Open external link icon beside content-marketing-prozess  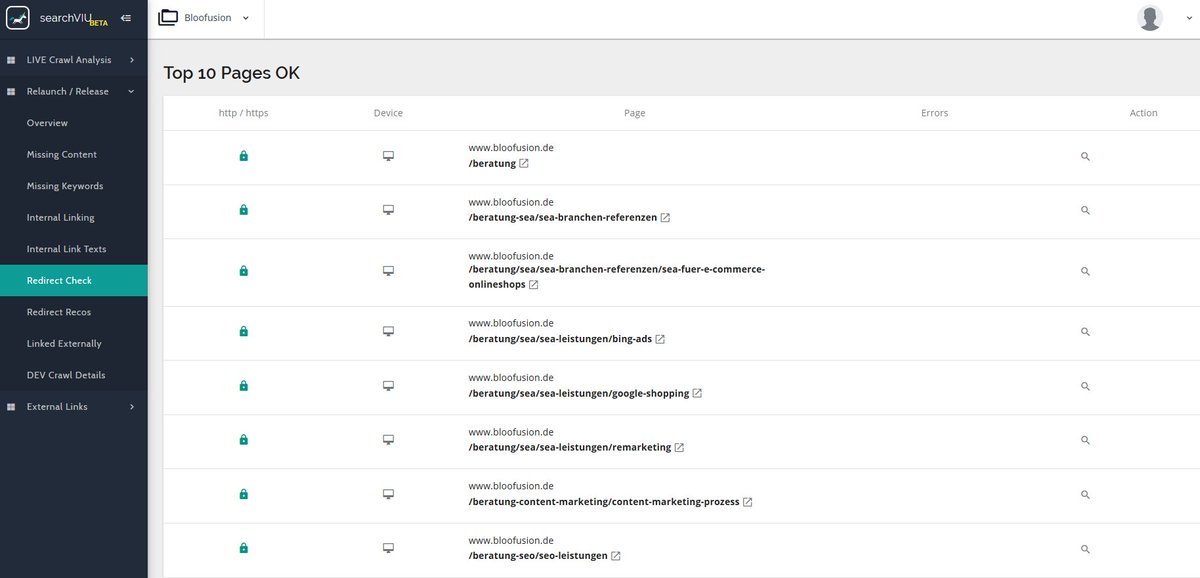(x=747, y=502)
